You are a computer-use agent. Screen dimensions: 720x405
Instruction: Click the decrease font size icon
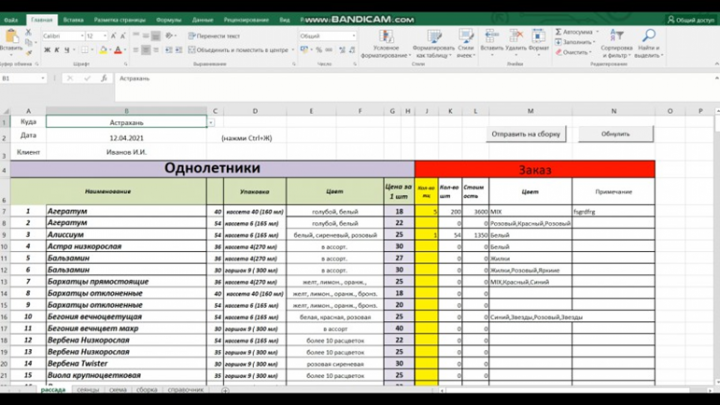123,36
